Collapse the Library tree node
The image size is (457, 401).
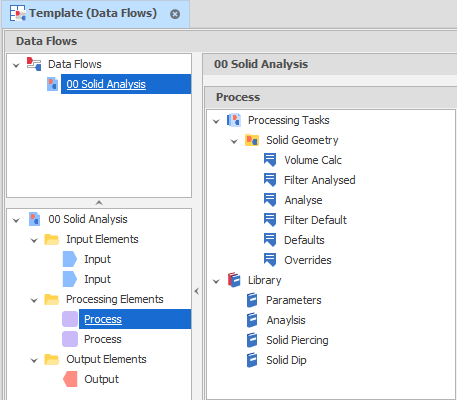216,281
